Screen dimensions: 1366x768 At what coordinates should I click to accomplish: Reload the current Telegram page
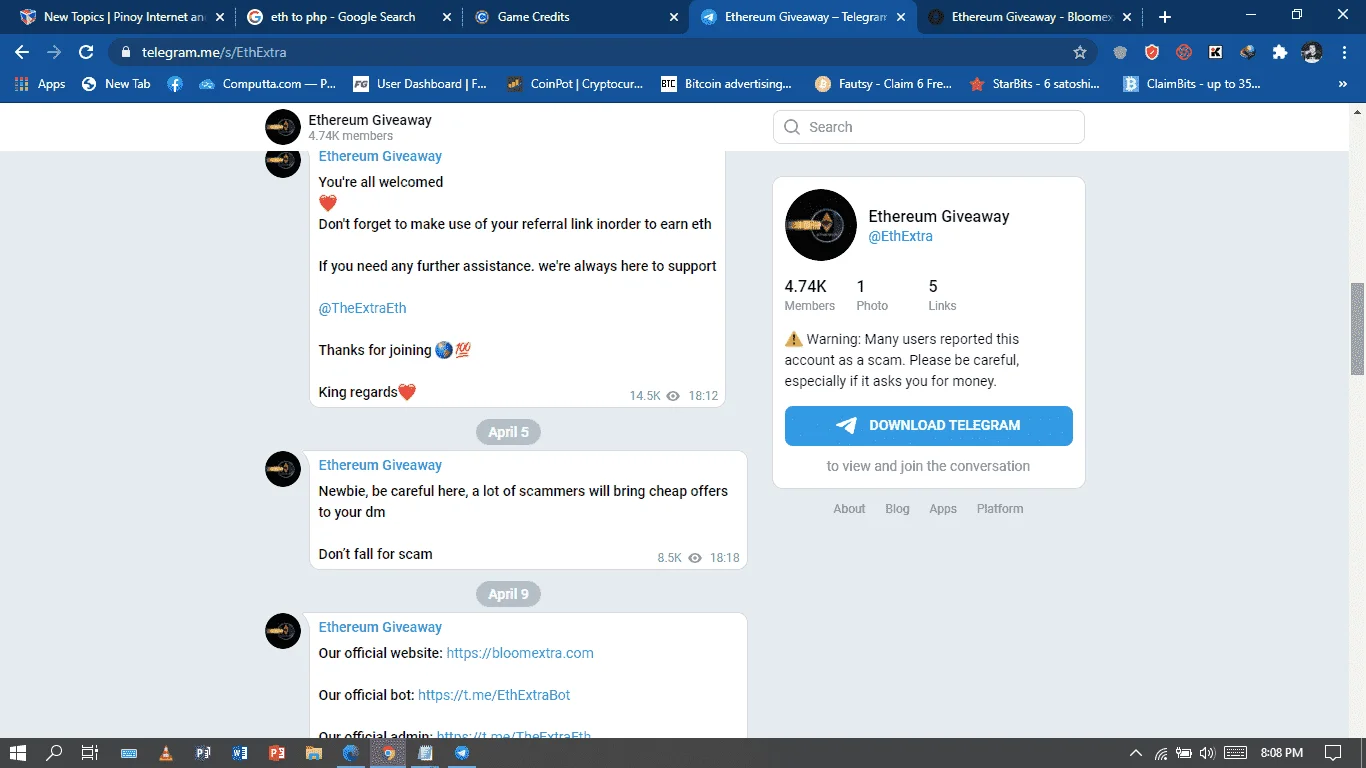click(86, 52)
